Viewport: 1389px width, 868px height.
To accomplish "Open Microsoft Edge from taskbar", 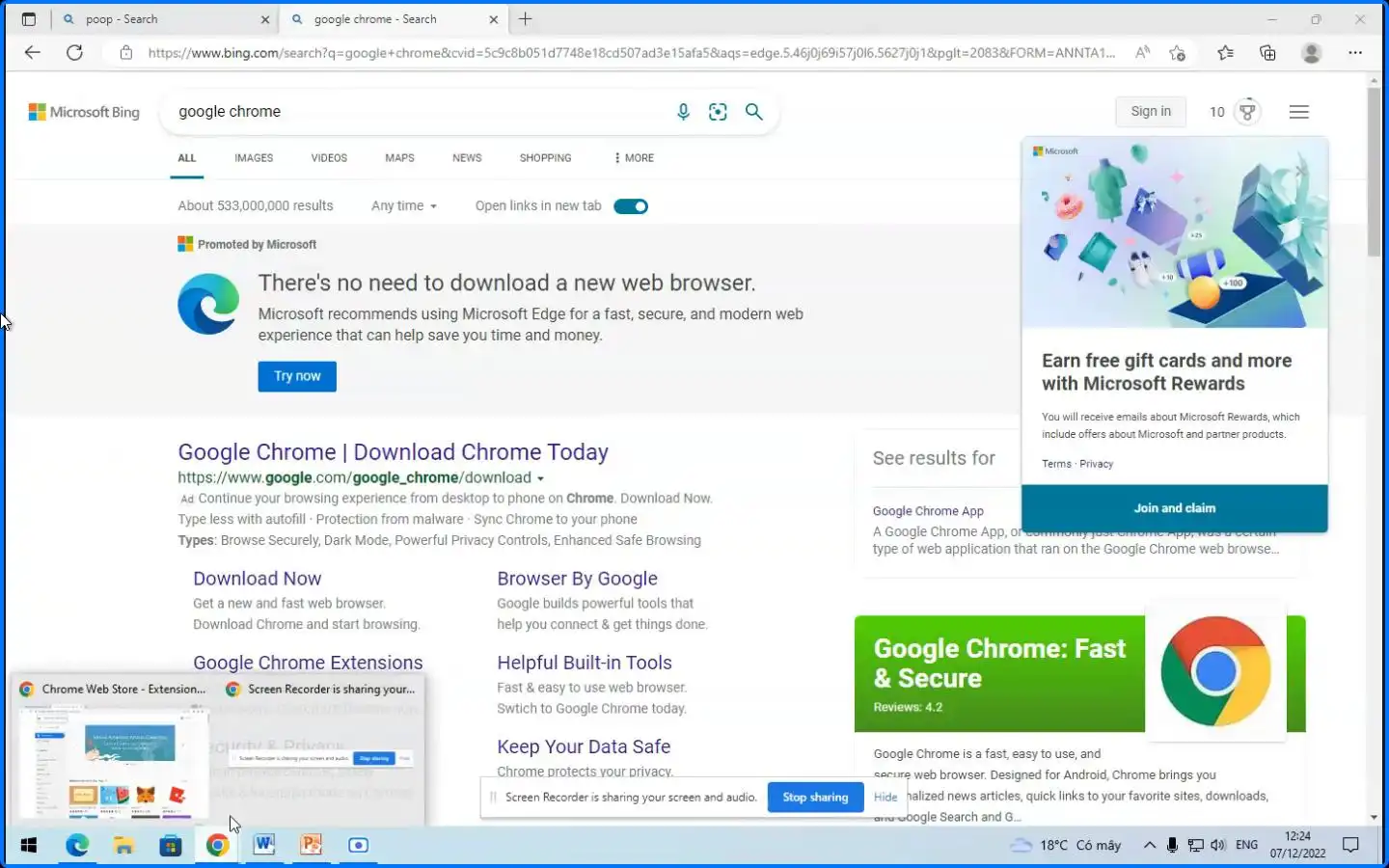I will [77, 845].
